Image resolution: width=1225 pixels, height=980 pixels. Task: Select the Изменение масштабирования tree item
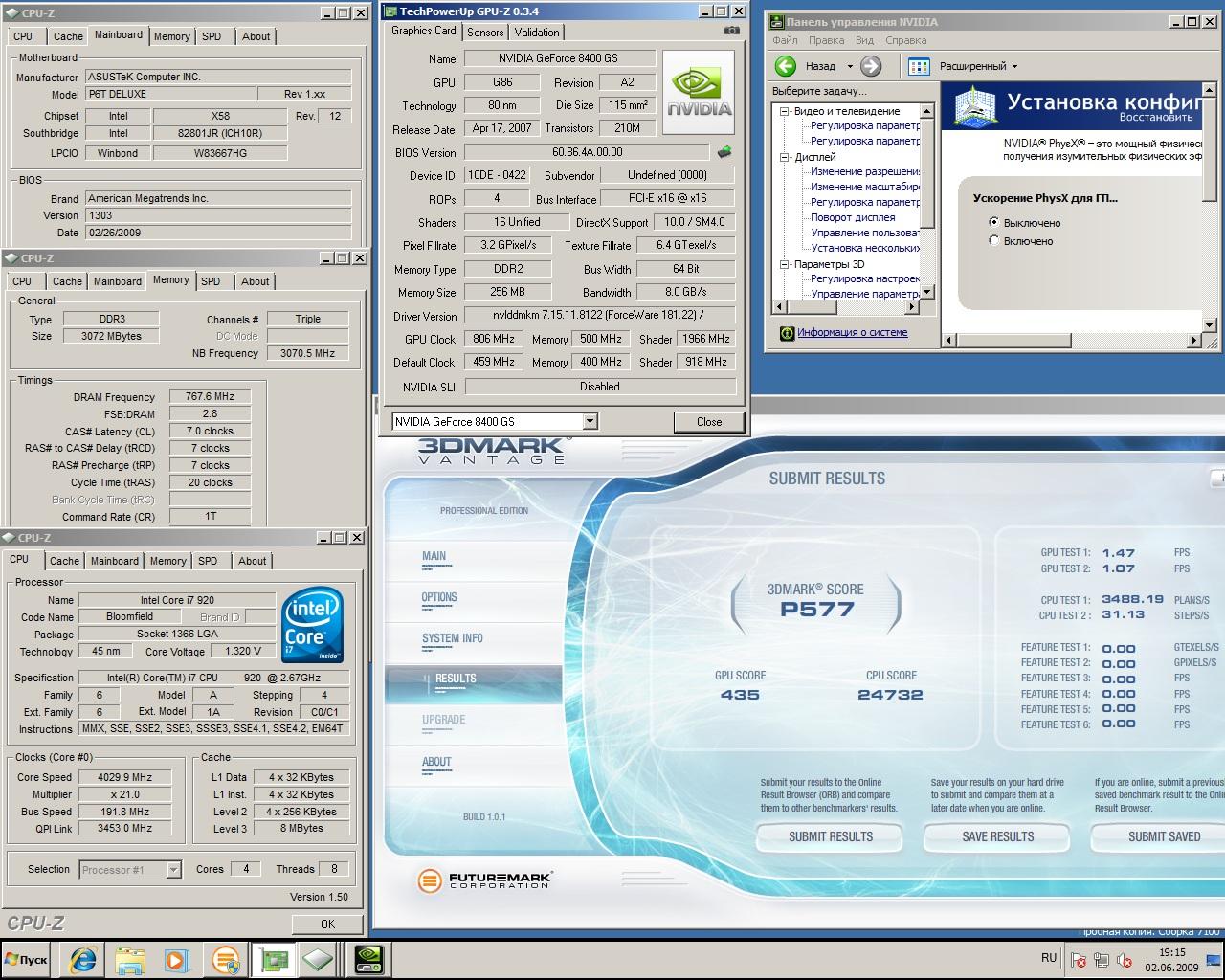click(865, 187)
